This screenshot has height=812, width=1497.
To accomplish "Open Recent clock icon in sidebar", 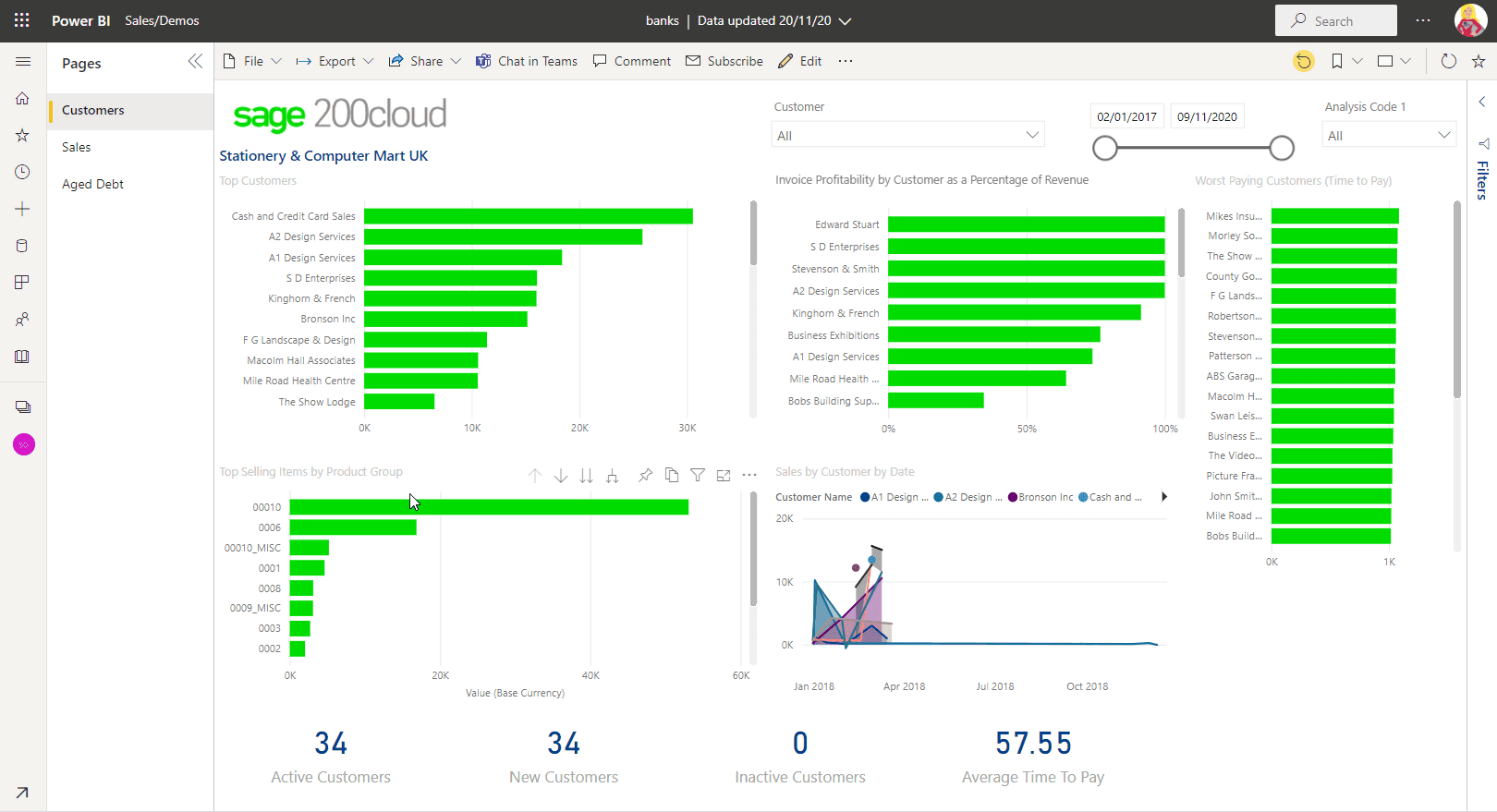I will (x=22, y=173).
